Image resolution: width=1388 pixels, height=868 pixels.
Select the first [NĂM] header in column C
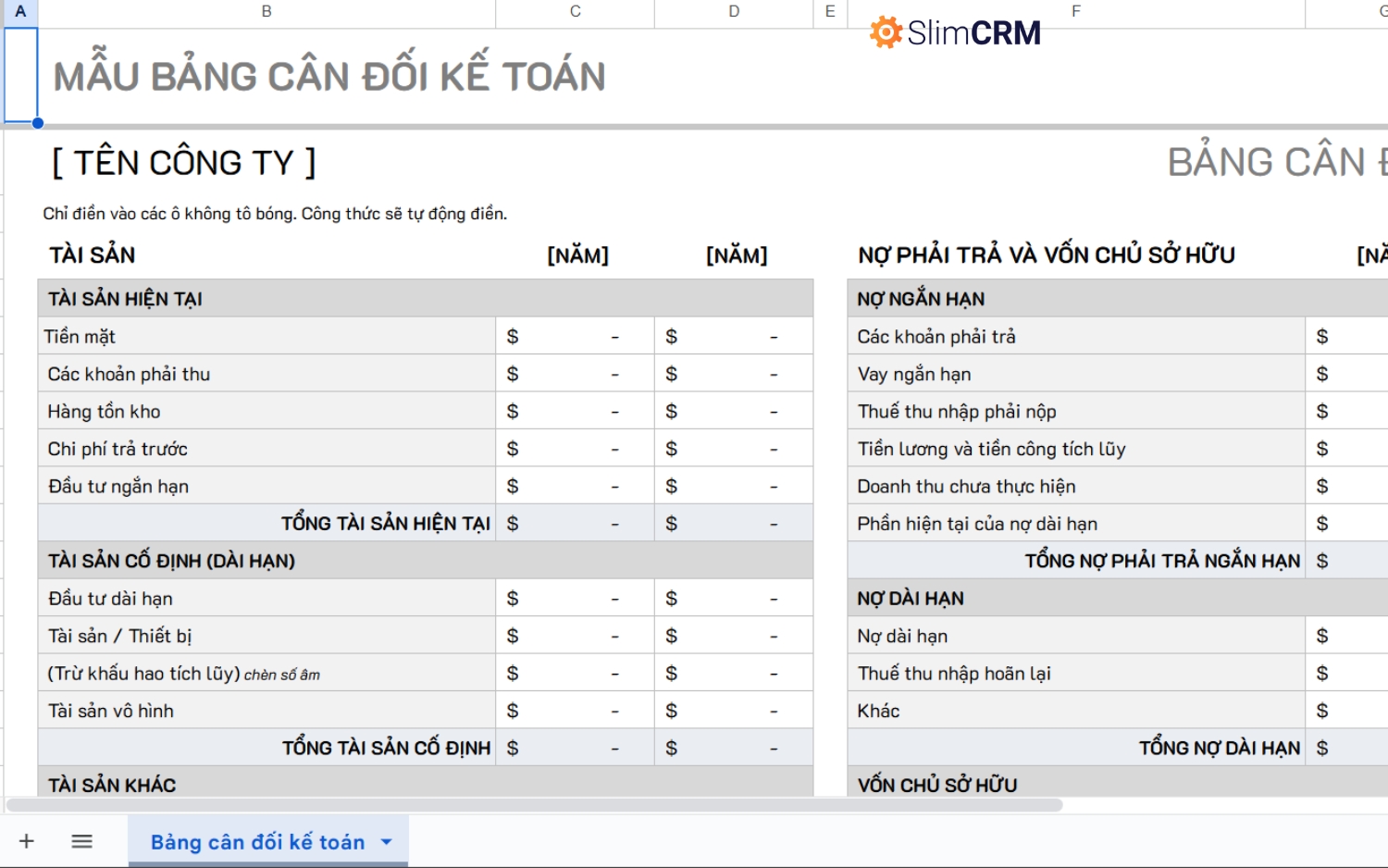click(x=577, y=255)
